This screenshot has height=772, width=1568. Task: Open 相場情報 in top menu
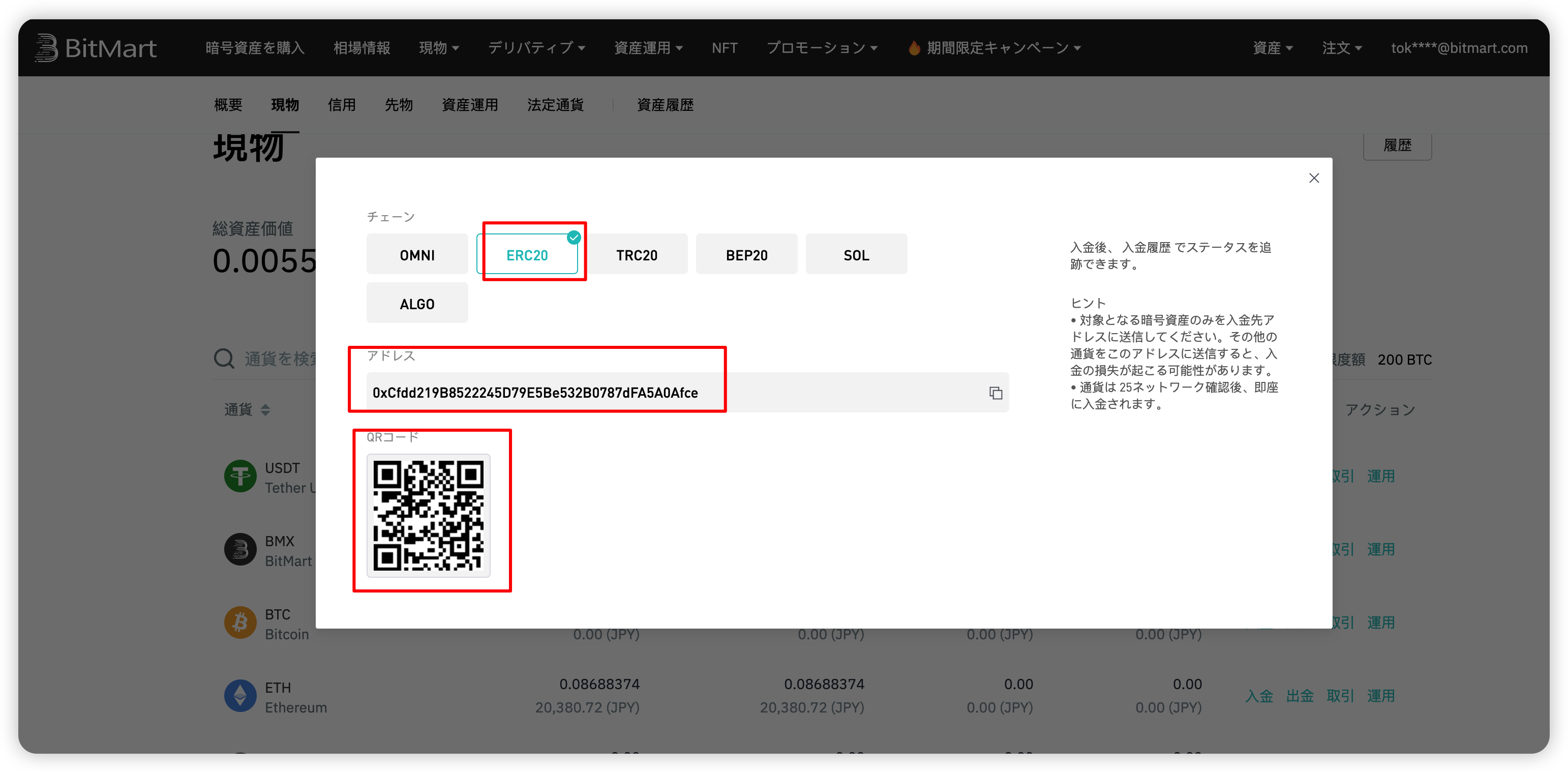(361, 47)
